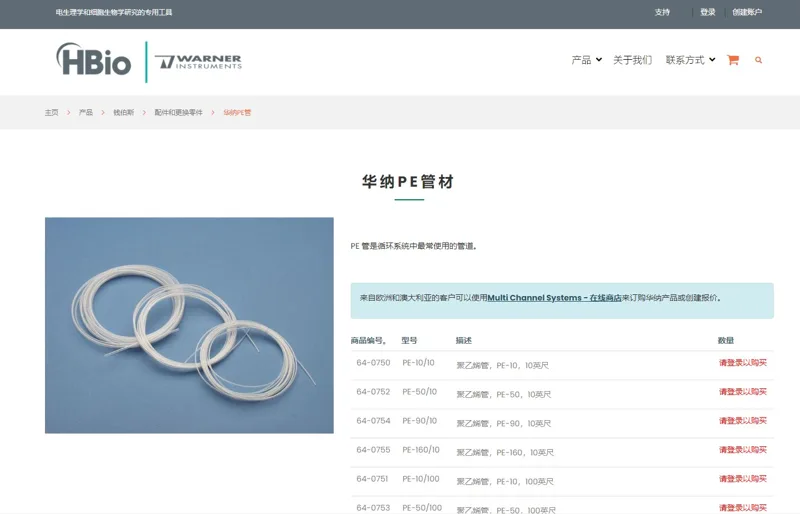Click the 华纳PE管材 page title
Image resolution: width=800 pixels, height=514 pixels.
[x=408, y=182]
